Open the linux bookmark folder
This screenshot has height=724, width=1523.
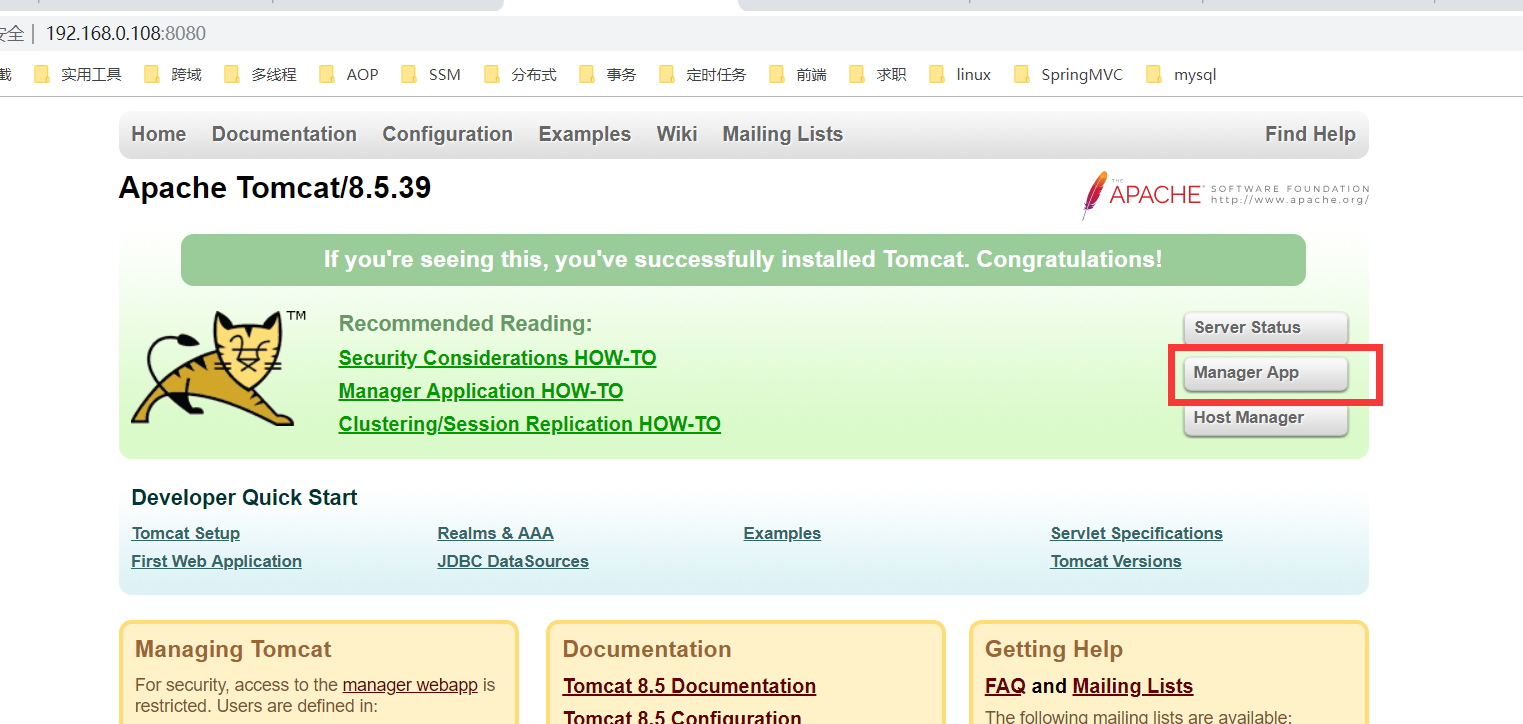[x=960, y=74]
